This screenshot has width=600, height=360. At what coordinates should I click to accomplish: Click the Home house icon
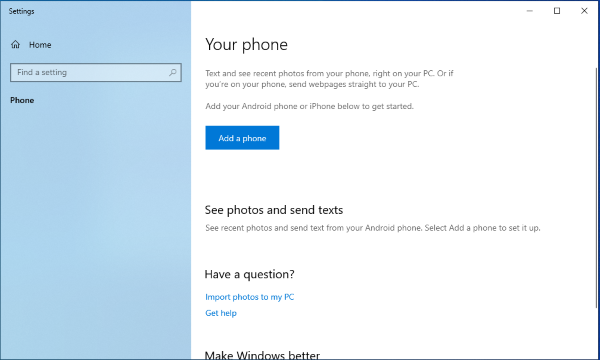[x=15, y=45]
